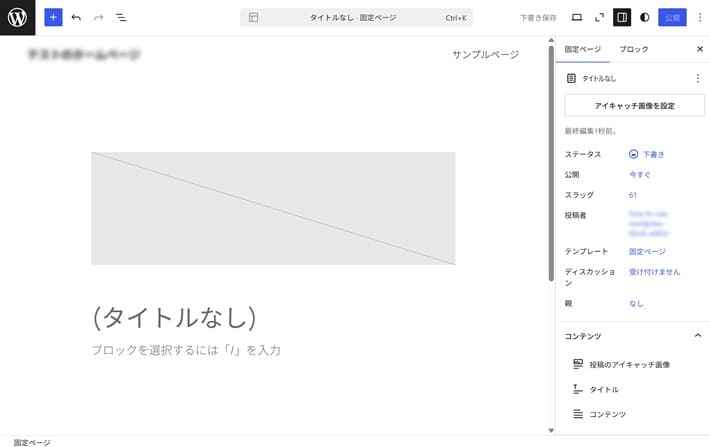Click the WordPress logo to exit editor
710x447 pixels.
click(x=17, y=17)
